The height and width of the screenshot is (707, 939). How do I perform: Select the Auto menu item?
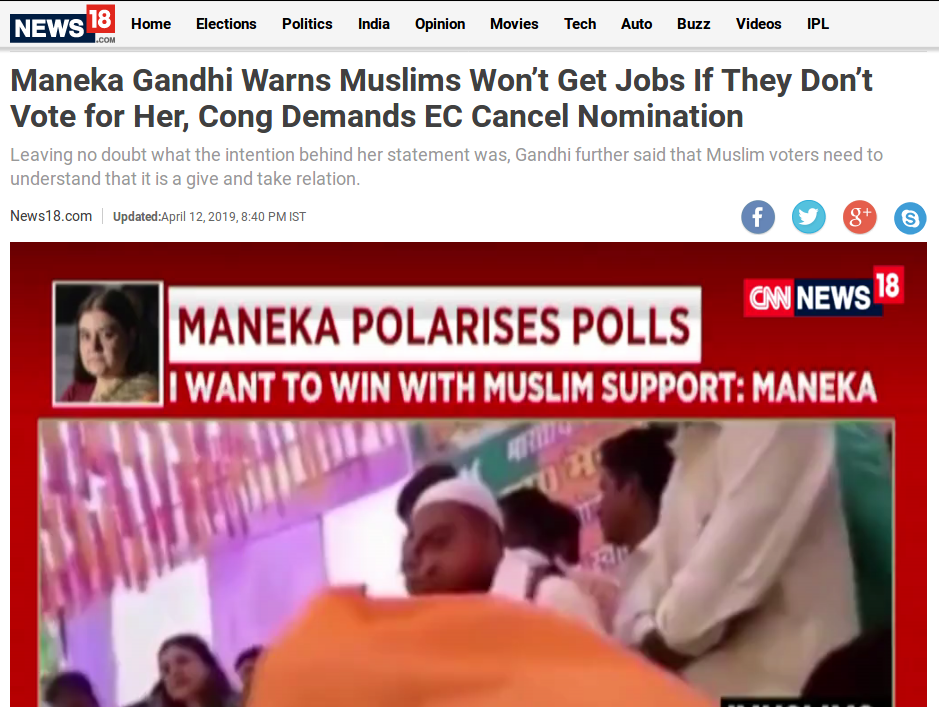[x=637, y=24]
